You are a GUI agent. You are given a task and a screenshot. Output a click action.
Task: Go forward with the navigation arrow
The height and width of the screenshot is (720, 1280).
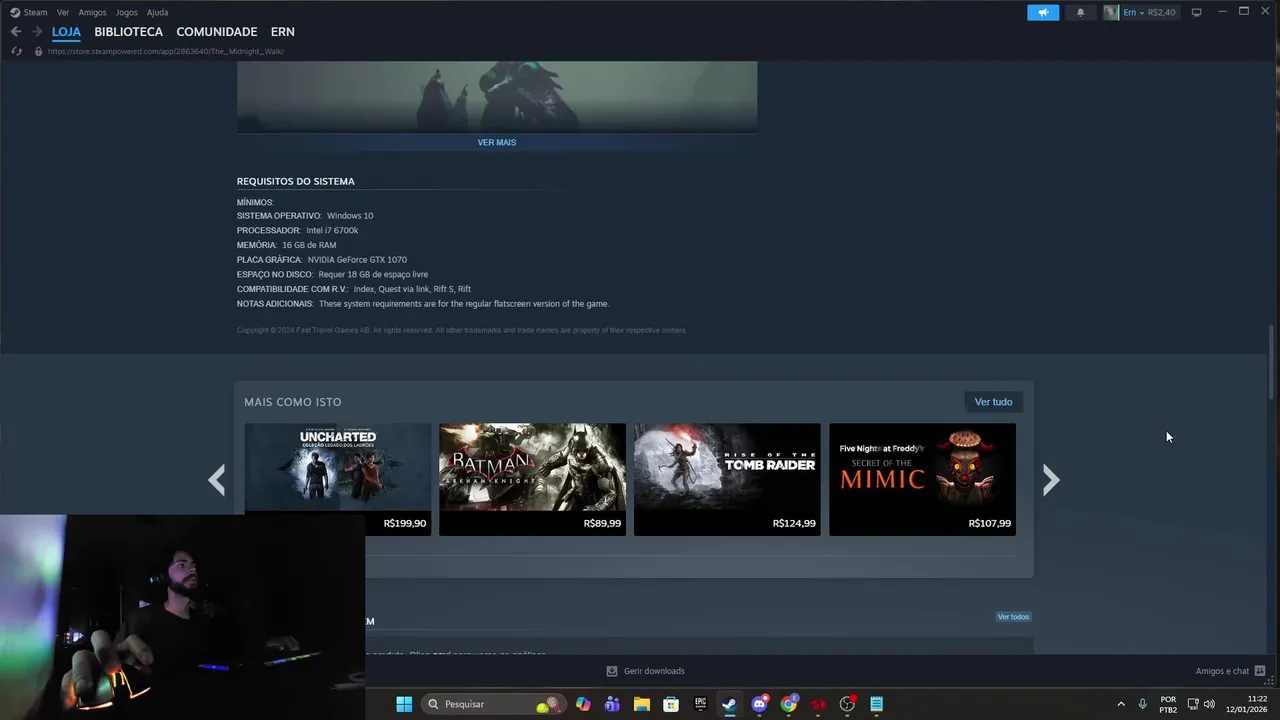pyautogui.click(x=37, y=32)
